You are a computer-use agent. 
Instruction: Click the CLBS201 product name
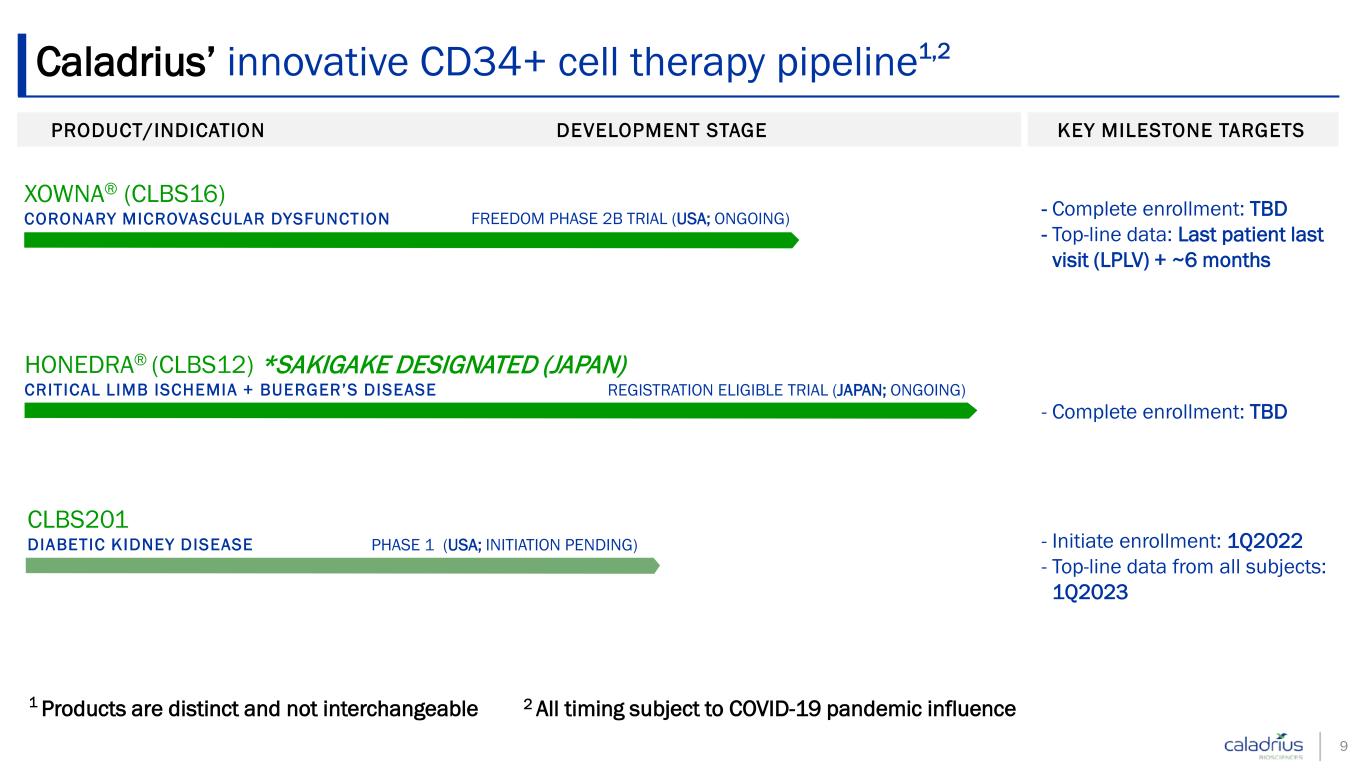tap(79, 519)
